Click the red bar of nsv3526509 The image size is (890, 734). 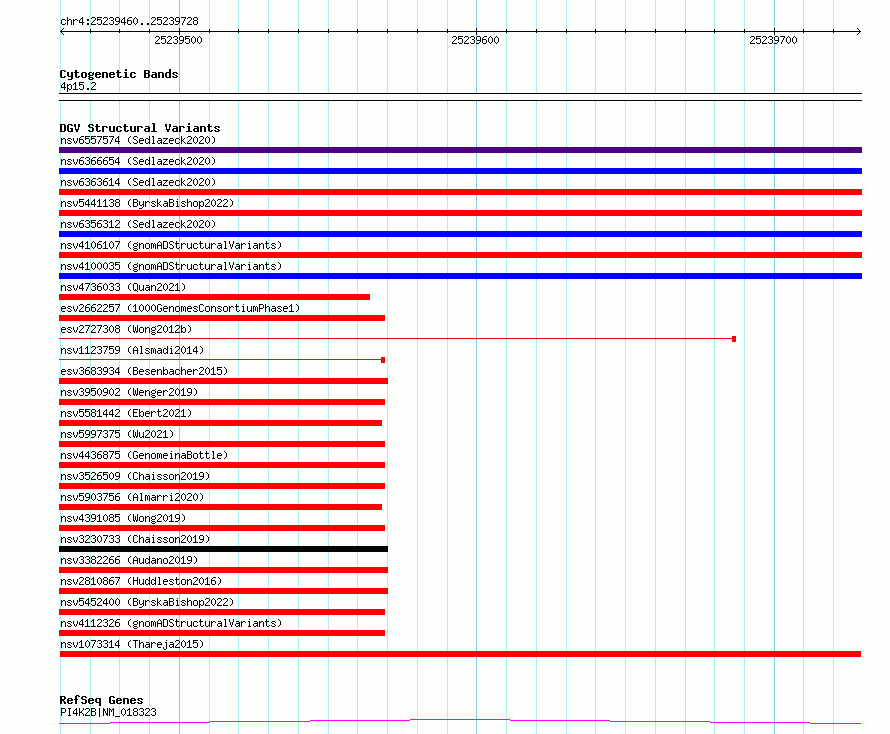click(222, 486)
